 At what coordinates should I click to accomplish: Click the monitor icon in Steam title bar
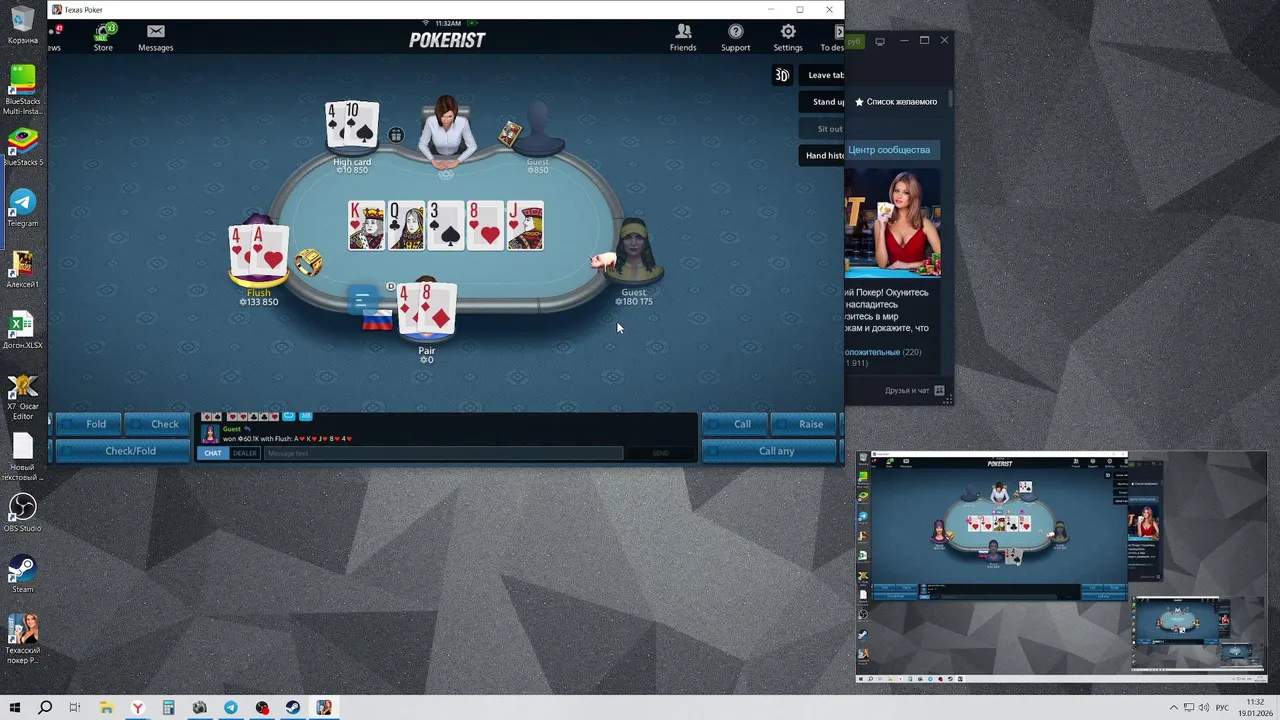[880, 41]
